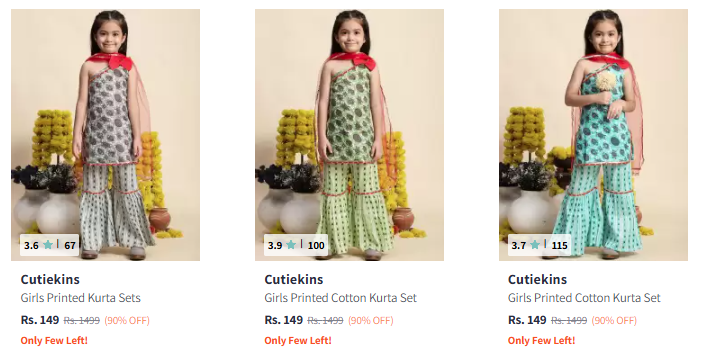This screenshot has height=360, width=711.
Task: Click the Rs. 149 price of the first product
Action: tap(40, 320)
